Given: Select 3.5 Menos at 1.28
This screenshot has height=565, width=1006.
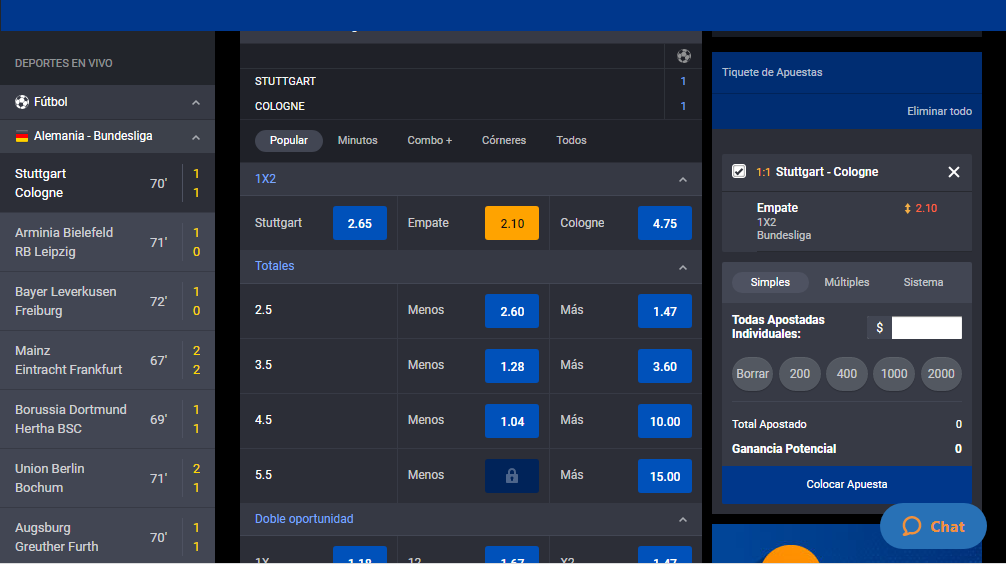Looking at the screenshot, I should (511, 366).
